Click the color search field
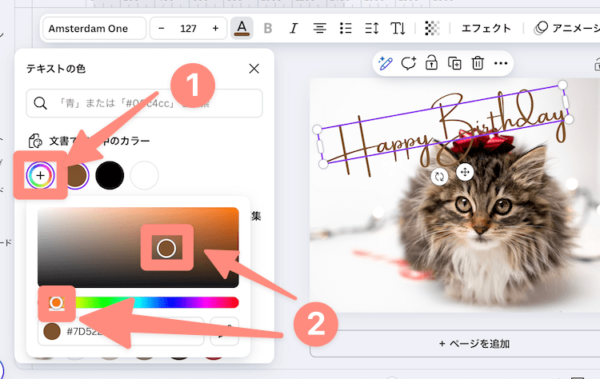Viewport: 600px width, 379px height. pos(144,103)
